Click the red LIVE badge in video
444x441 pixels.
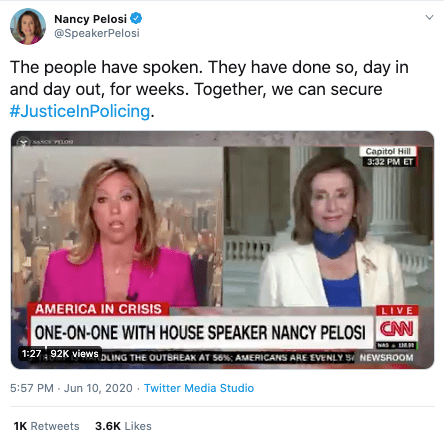(397, 311)
